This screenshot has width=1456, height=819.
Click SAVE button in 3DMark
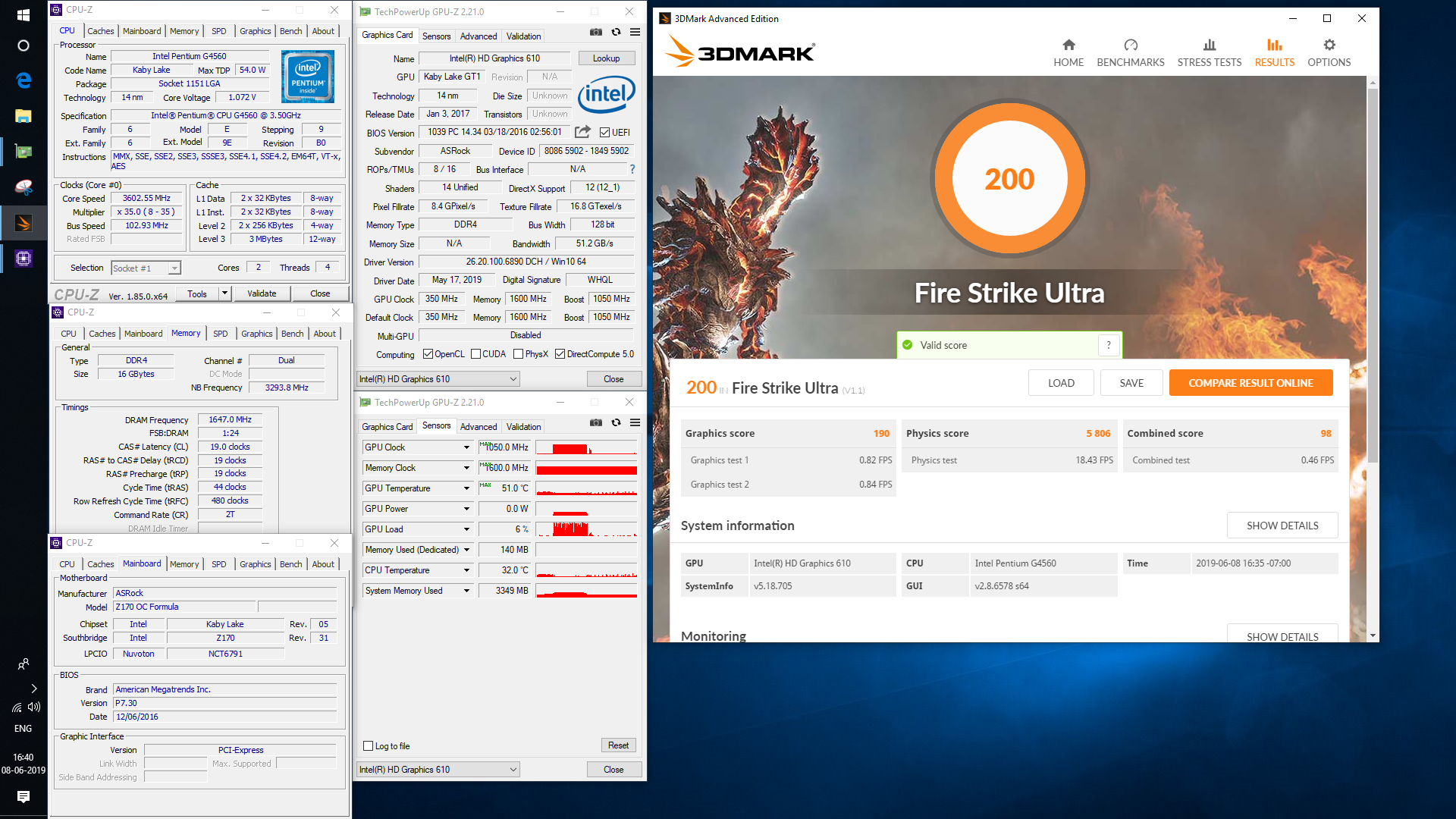pyautogui.click(x=1131, y=383)
